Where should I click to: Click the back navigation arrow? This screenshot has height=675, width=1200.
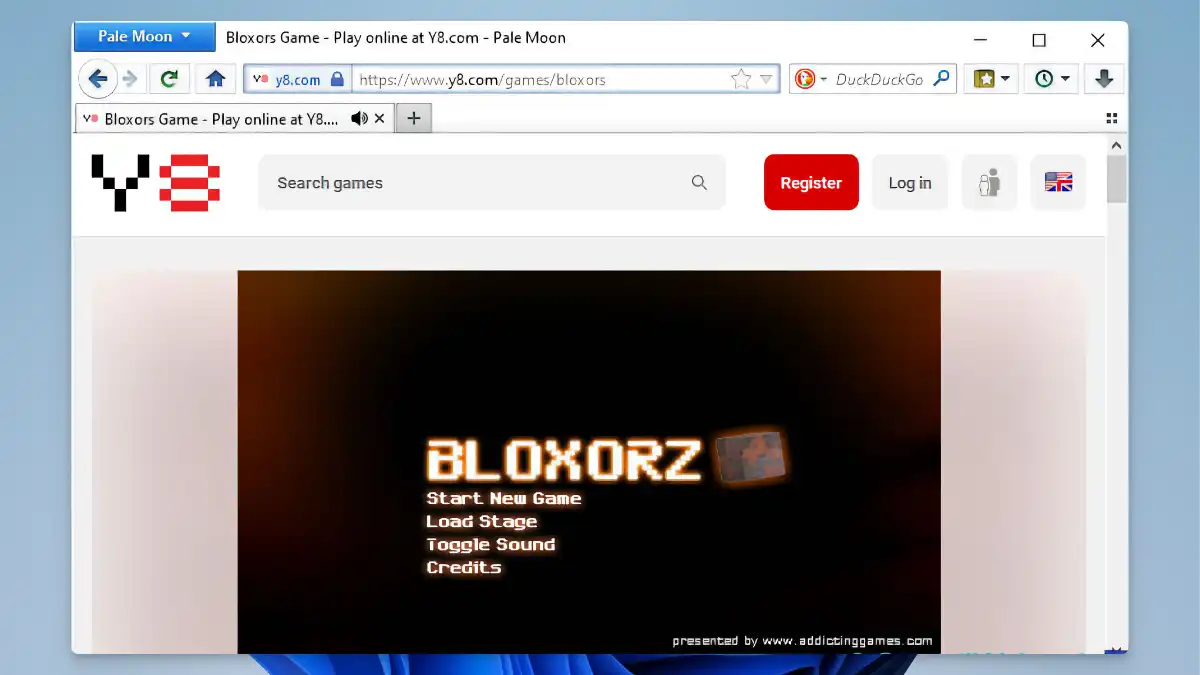point(97,78)
